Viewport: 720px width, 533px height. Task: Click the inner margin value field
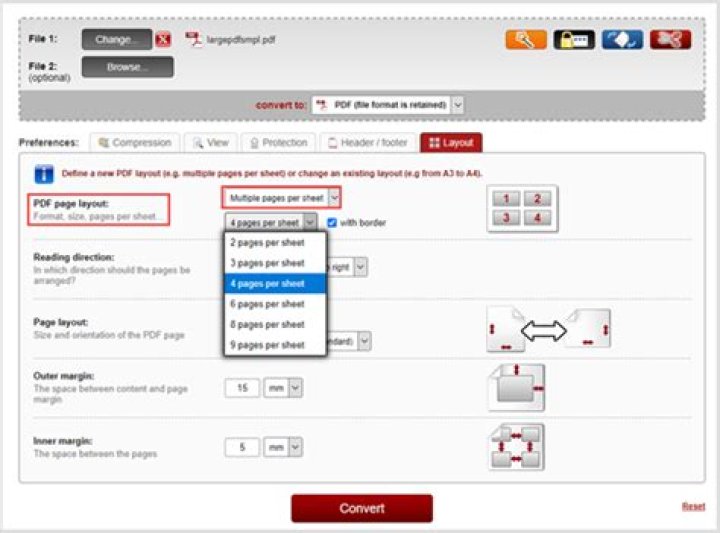[x=242, y=447]
